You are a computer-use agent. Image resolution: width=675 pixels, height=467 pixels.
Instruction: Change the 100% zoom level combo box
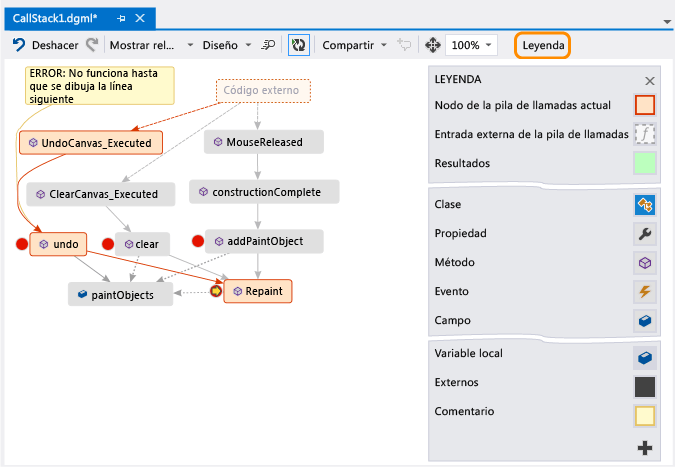[471, 45]
